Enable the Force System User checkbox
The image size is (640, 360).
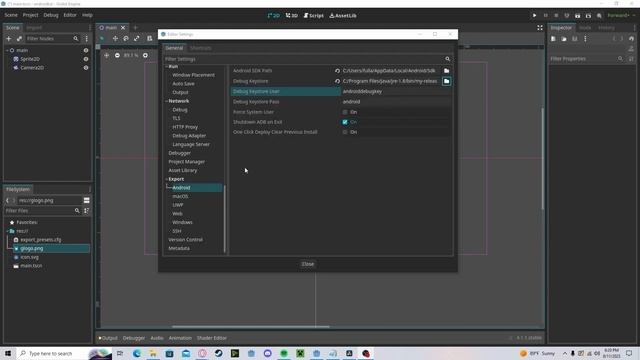click(x=345, y=112)
